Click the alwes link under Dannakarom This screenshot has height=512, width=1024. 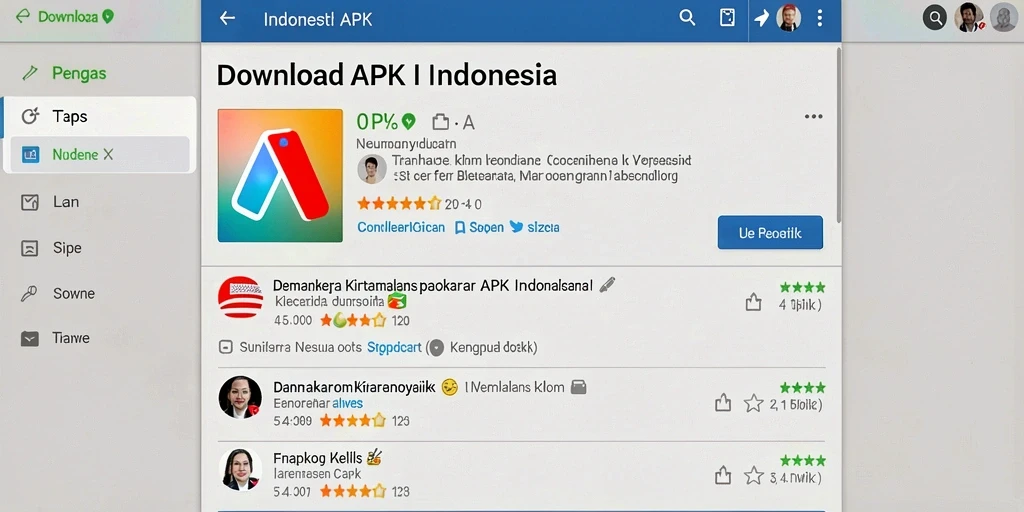click(x=347, y=403)
